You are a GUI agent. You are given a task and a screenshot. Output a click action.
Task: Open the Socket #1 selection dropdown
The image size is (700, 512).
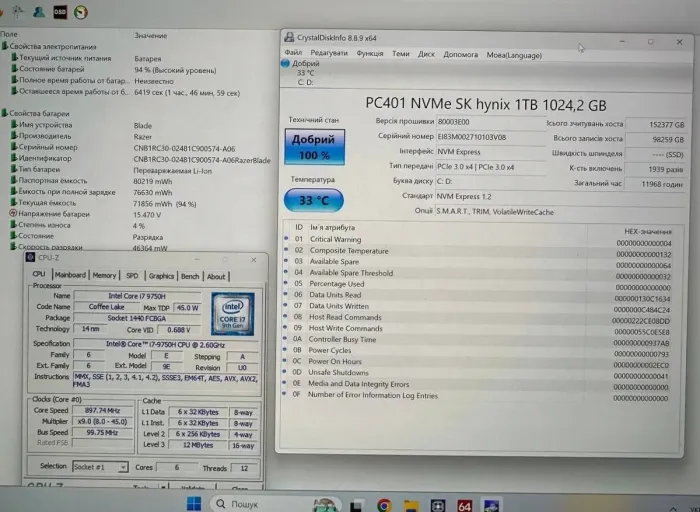click(x=100, y=467)
